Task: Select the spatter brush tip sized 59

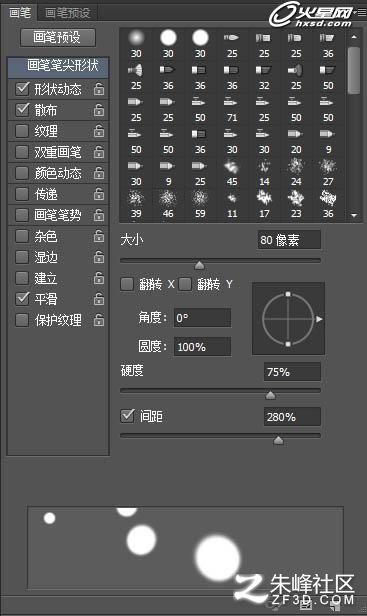Action: point(200,204)
